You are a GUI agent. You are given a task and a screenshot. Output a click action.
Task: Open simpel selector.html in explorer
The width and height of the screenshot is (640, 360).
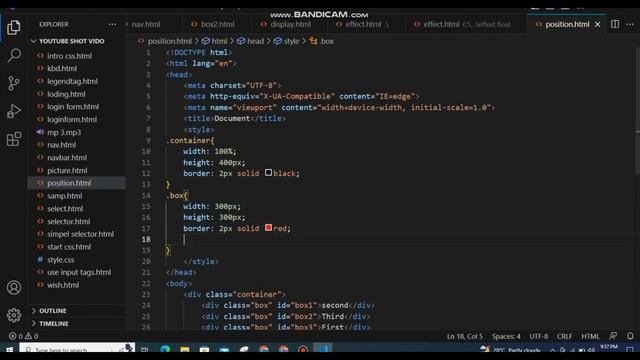point(80,234)
